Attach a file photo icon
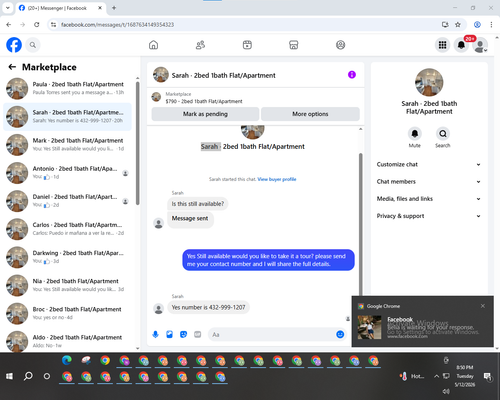Screen dimensions: 500x400 pyautogui.click(x=169, y=334)
